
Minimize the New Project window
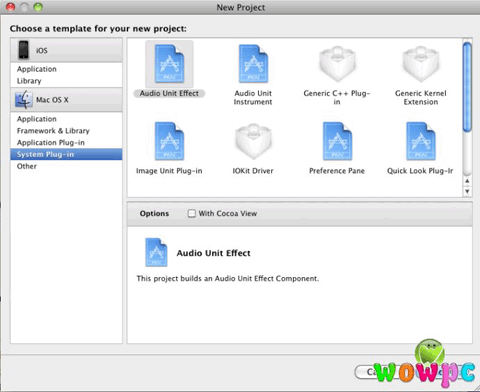[24, 7]
